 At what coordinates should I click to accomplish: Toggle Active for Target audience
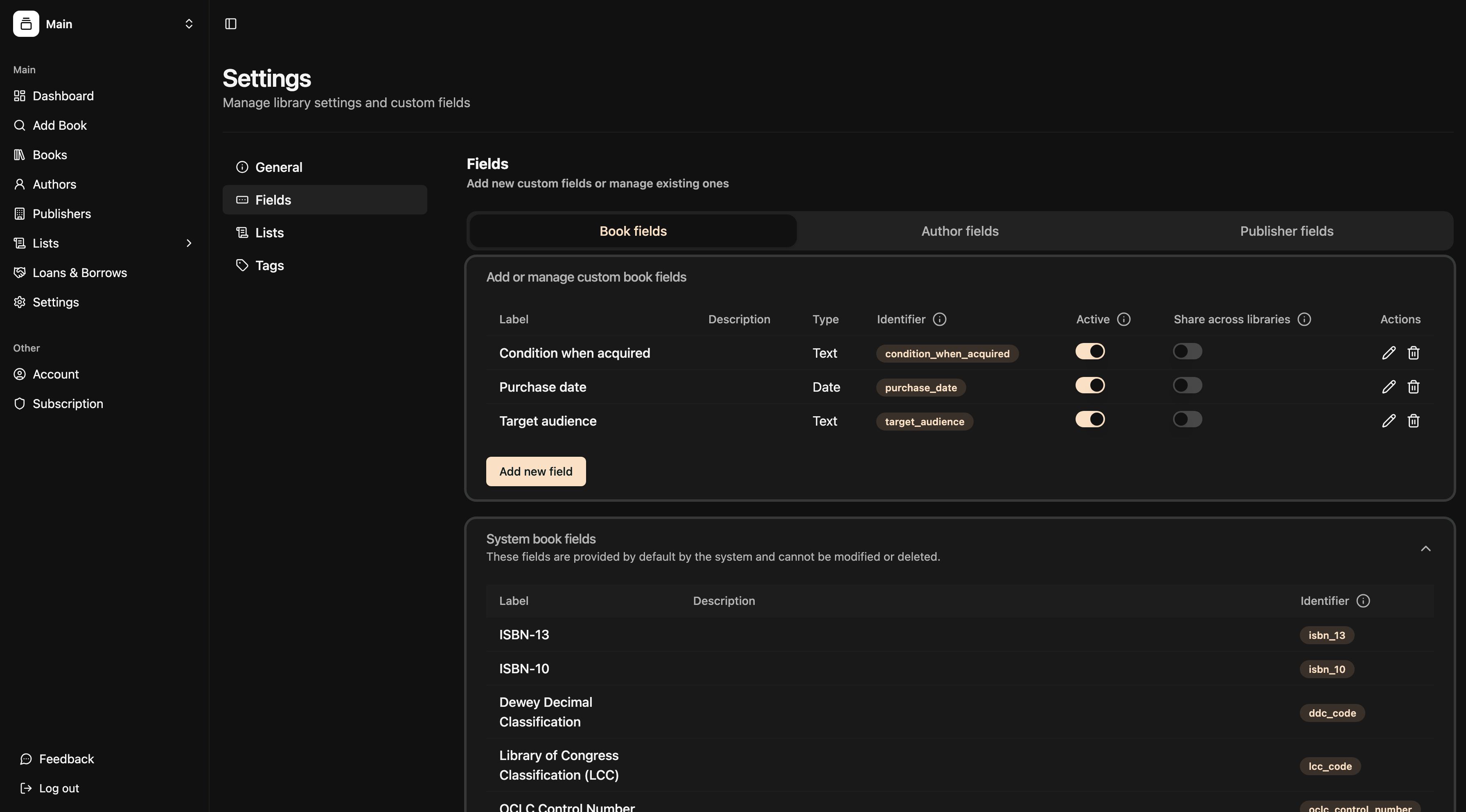click(x=1090, y=420)
